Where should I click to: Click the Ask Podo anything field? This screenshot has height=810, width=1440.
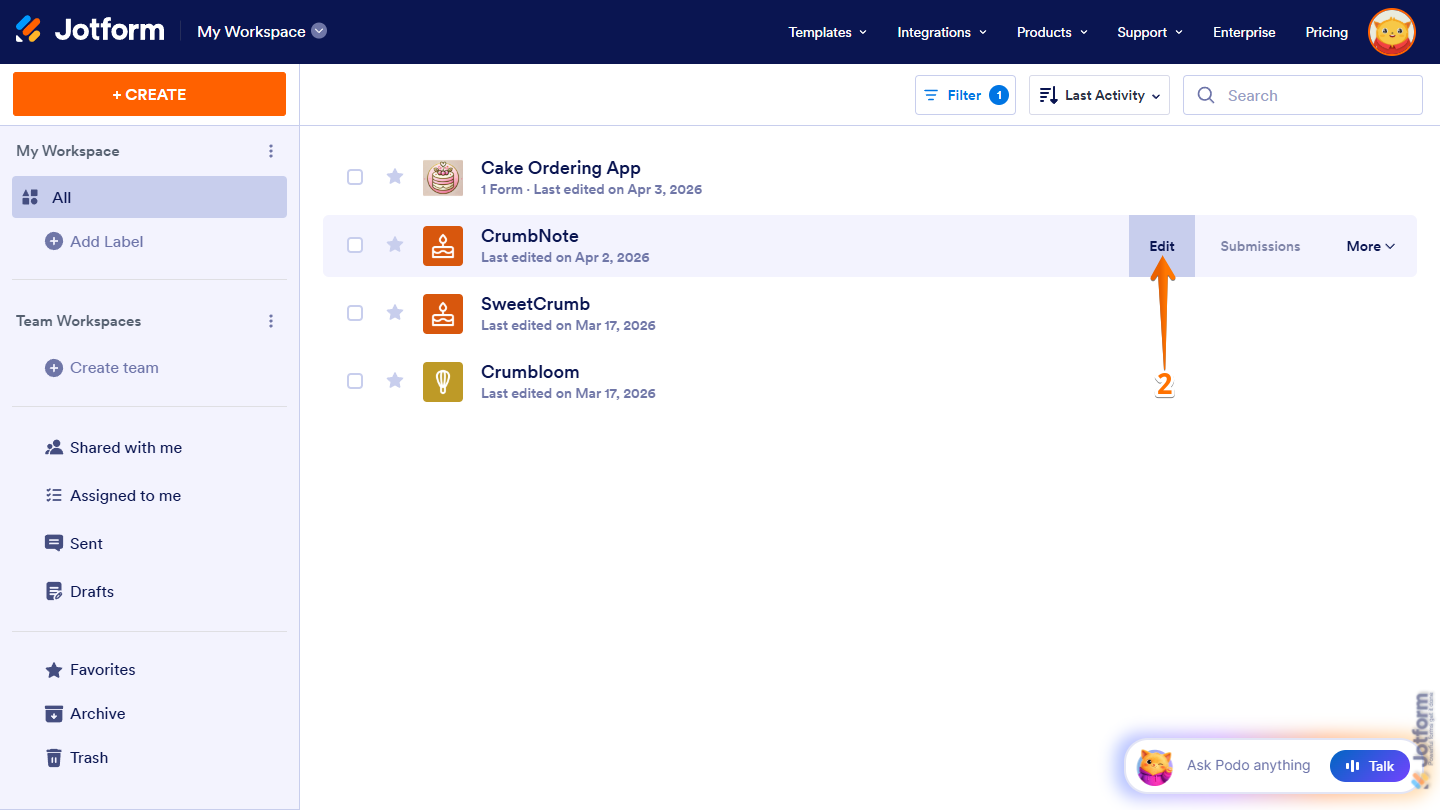coord(1248,765)
